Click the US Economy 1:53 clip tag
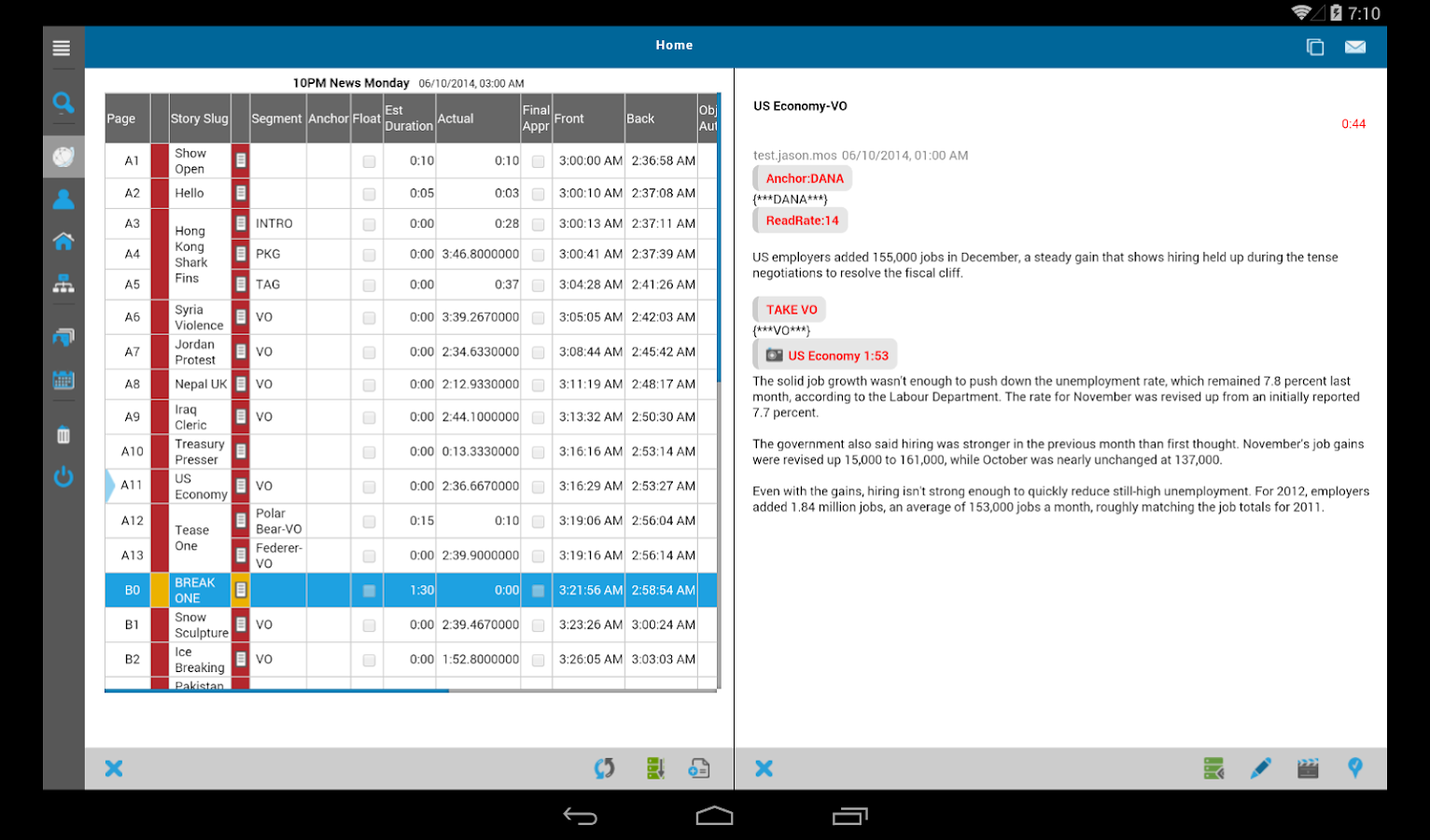Screen dimensions: 1430x840 (824, 355)
